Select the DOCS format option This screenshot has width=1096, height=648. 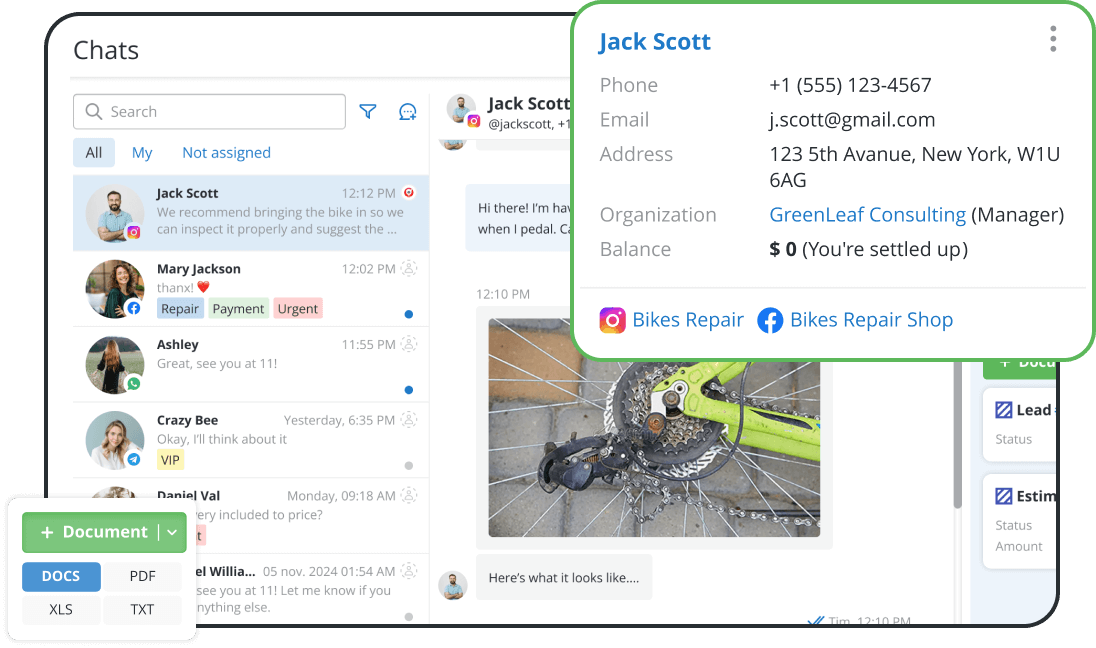pos(61,577)
